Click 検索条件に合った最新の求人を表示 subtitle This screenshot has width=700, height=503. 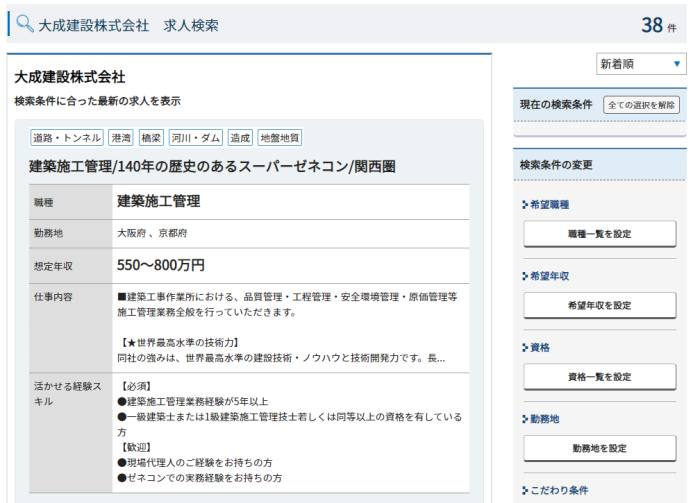coord(97,101)
